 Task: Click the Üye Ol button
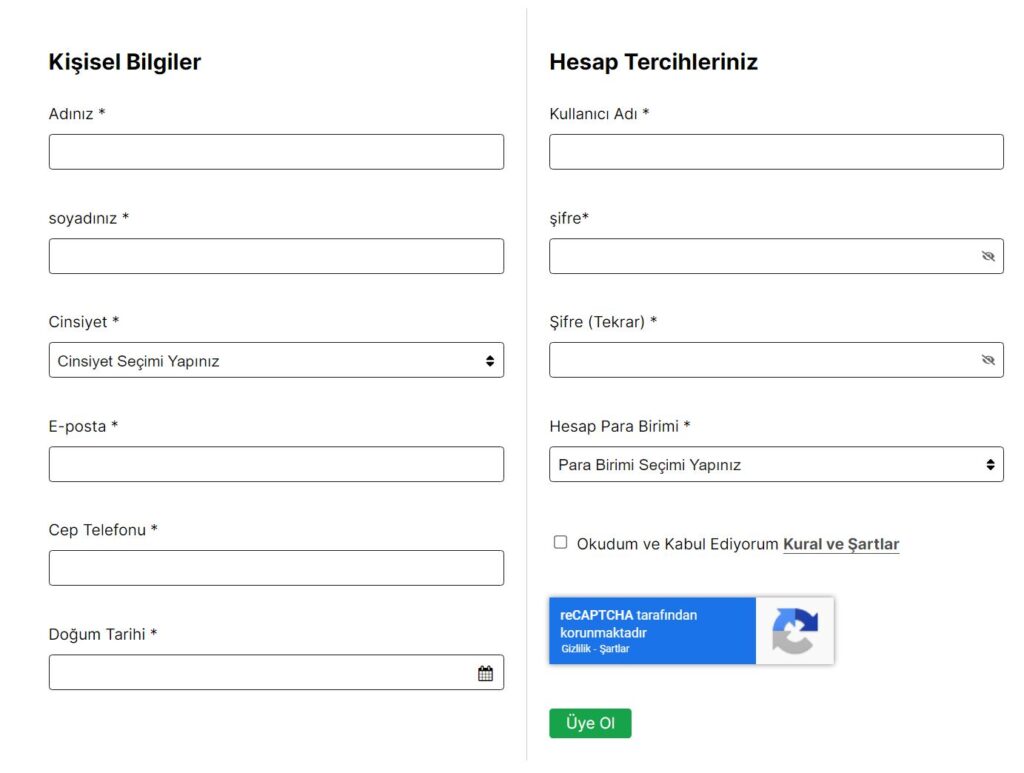pyautogui.click(x=590, y=723)
